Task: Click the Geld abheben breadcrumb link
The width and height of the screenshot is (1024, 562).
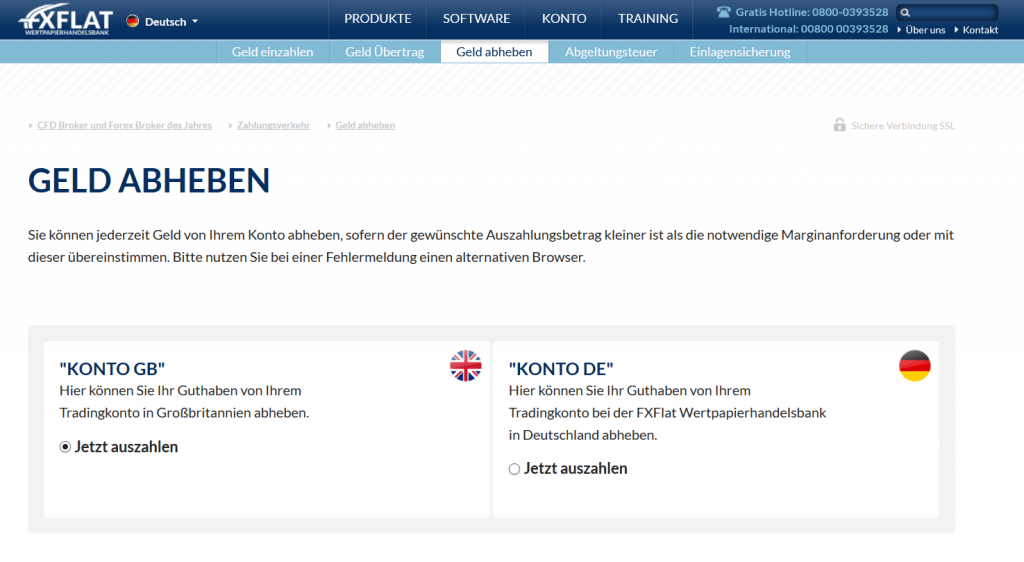Action: pyautogui.click(x=365, y=125)
